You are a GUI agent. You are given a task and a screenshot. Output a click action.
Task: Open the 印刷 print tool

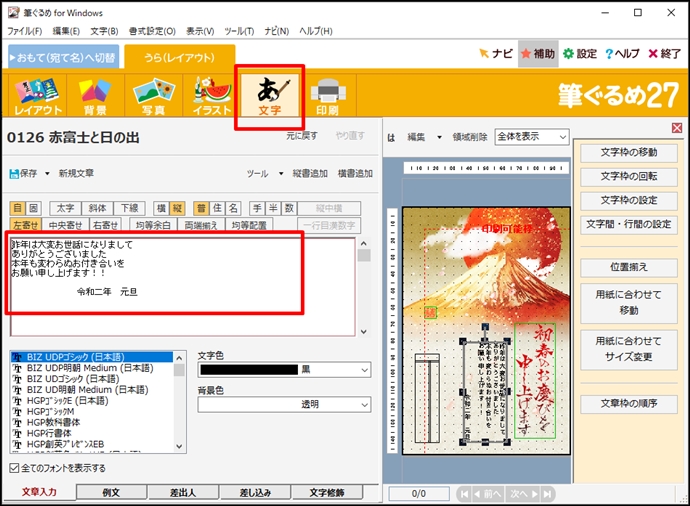coord(328,95)
